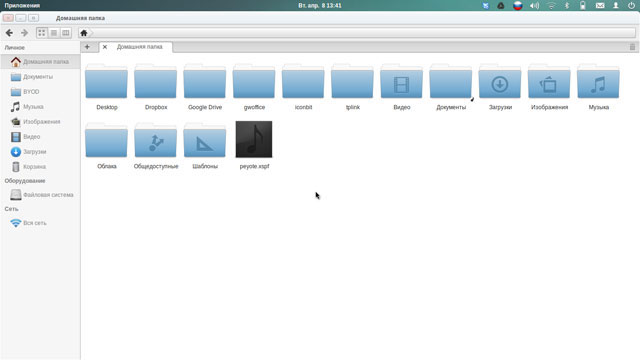
Task: Select the Видео folder icon in the main pane
Action: click(x=402, y=82)
